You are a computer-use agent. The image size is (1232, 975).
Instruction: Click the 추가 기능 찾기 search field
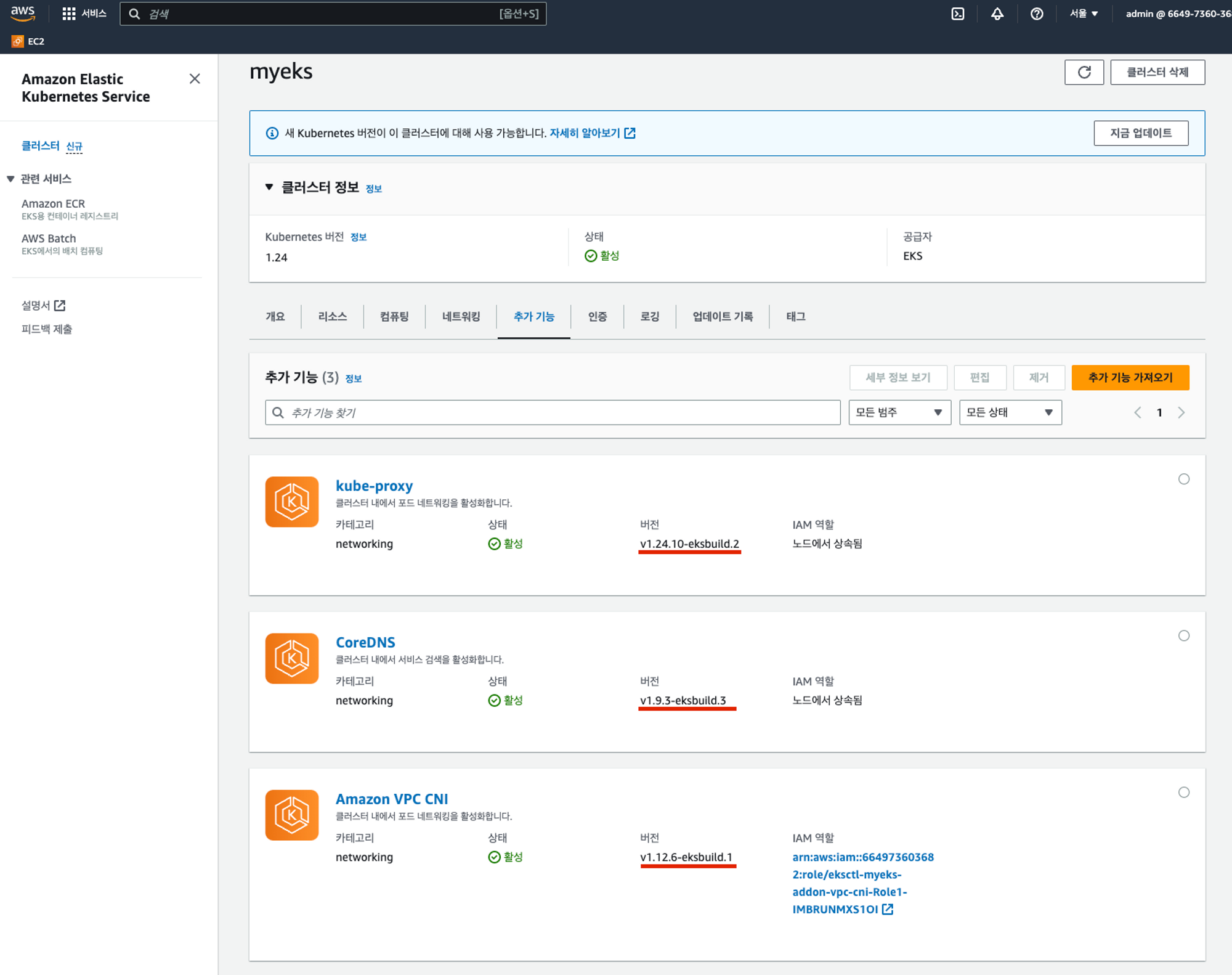553,412
